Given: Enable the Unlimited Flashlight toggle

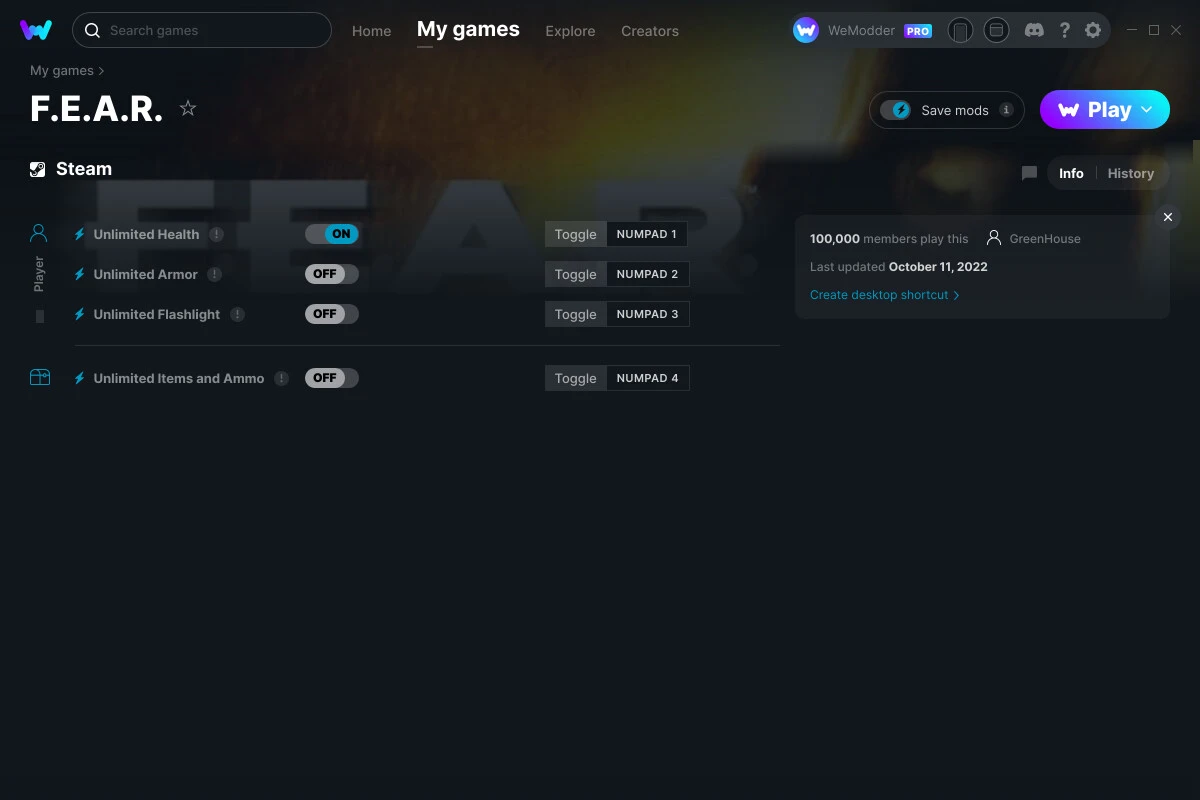Looking at the screenshot, I should pyautogui.click(x=332, y=314).
